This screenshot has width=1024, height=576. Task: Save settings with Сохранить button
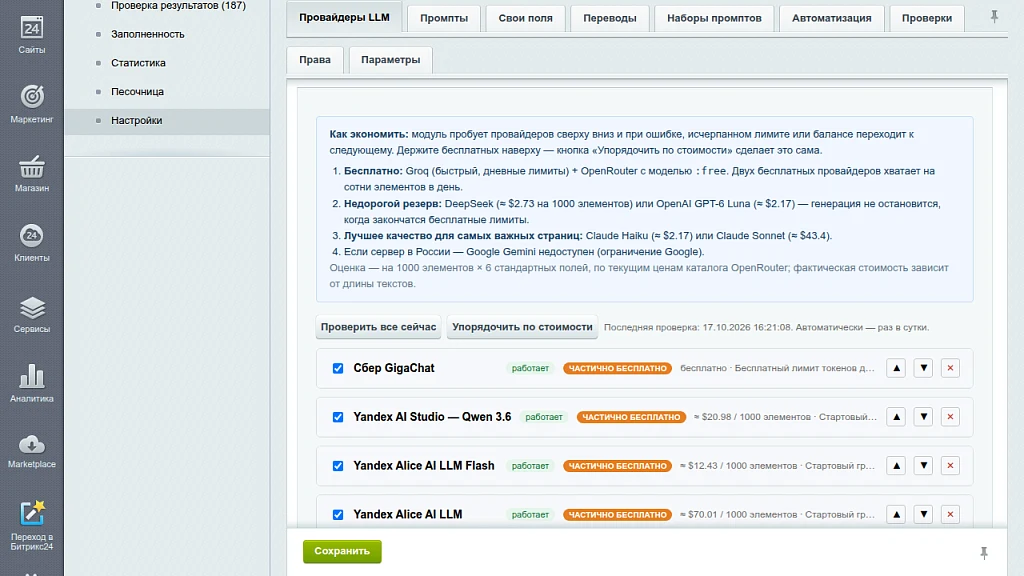pos(342,551)
